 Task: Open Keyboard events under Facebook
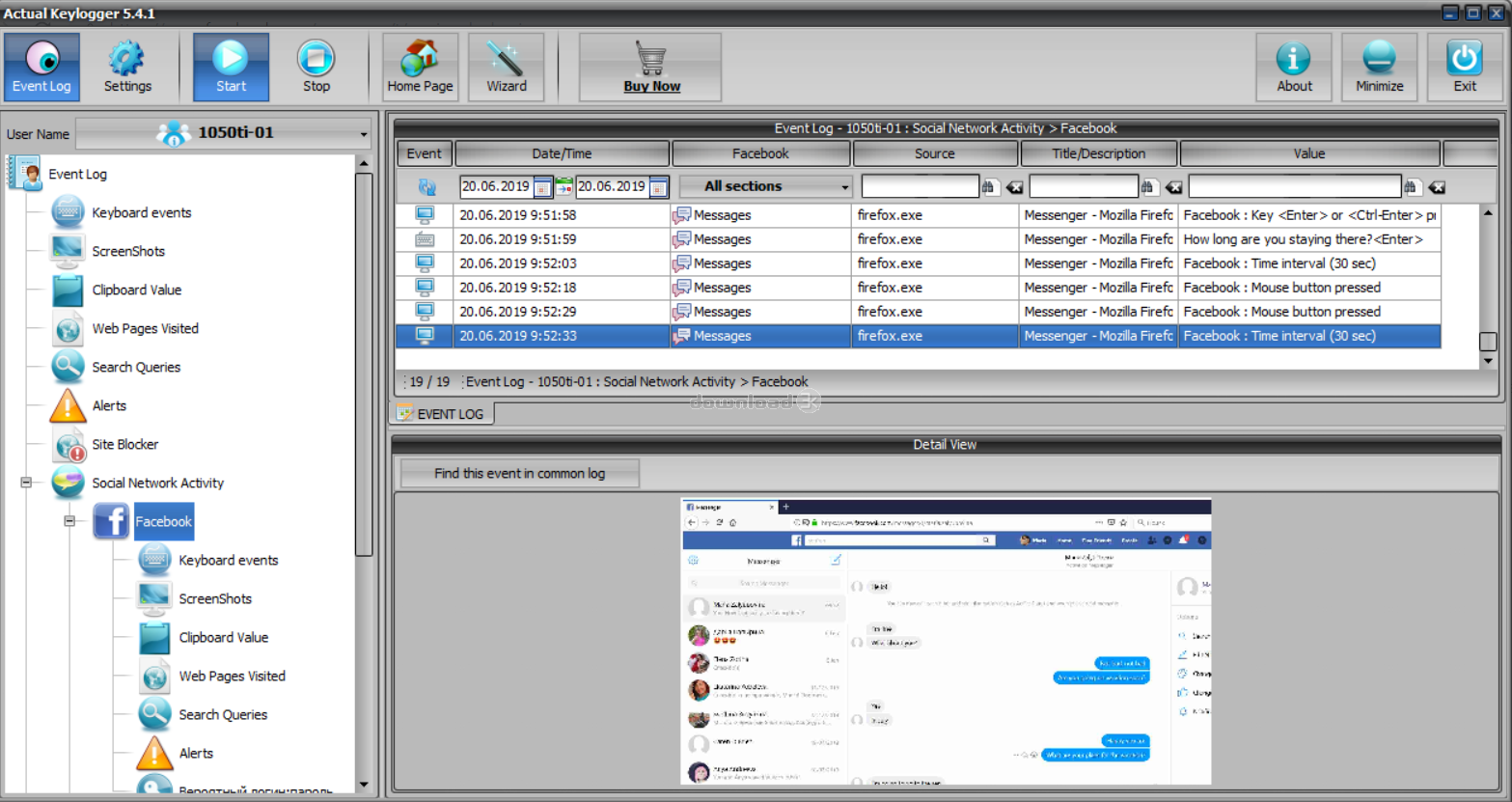pos(228,560)
